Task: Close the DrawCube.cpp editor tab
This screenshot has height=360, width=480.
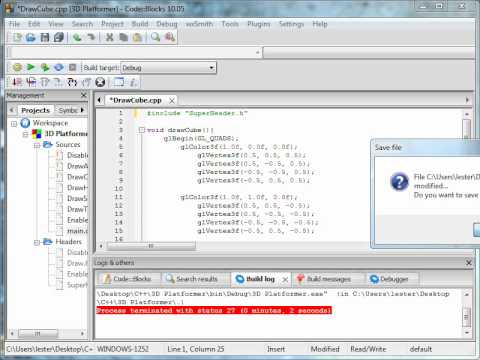Action: [172, 101]
